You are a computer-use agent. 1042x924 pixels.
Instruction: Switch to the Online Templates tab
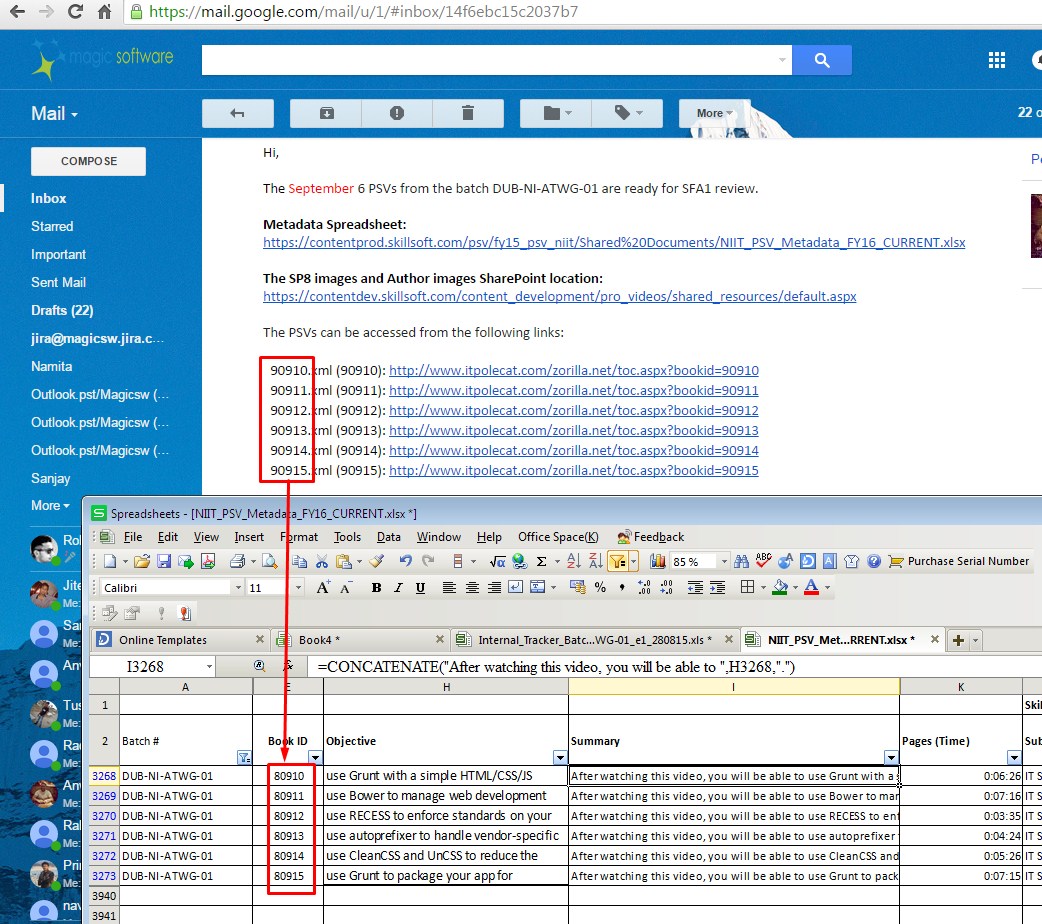[x=180, y=639]
